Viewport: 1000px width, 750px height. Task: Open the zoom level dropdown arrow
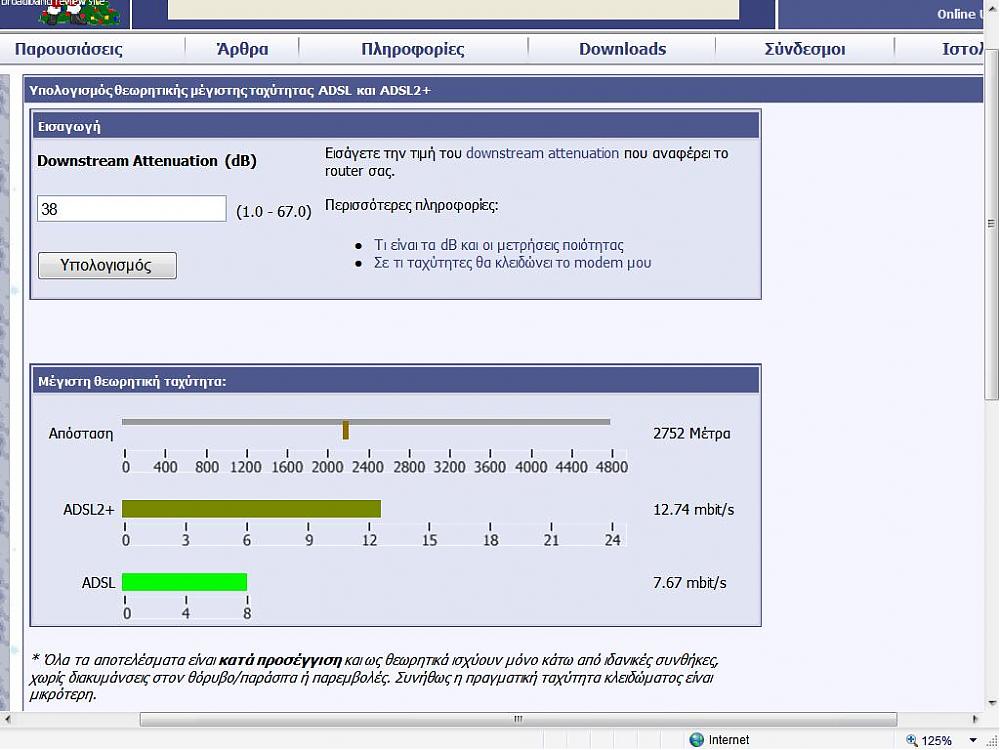(x=973, y=740)
